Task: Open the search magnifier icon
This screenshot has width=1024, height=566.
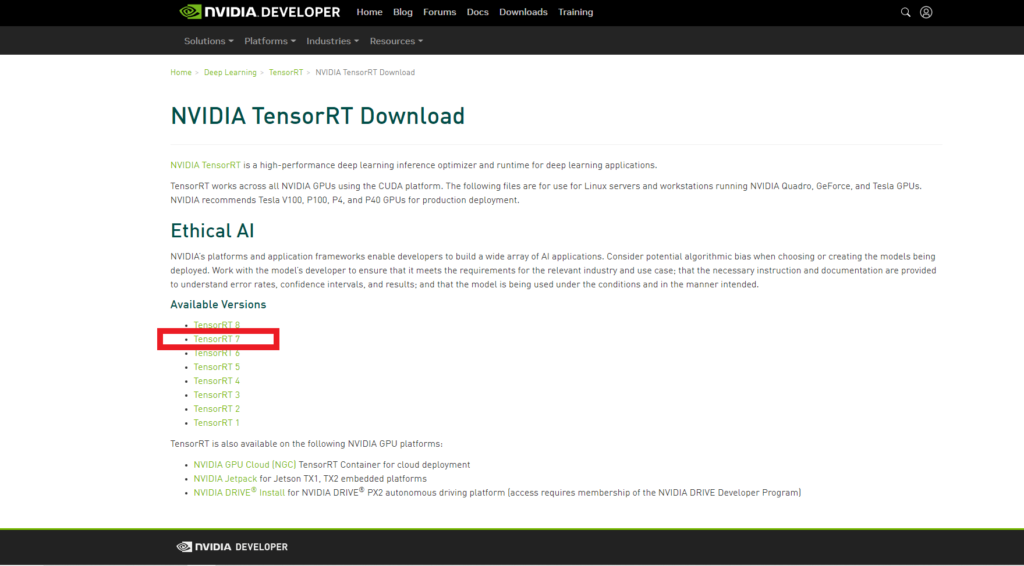Action: [x=906, y=12]
